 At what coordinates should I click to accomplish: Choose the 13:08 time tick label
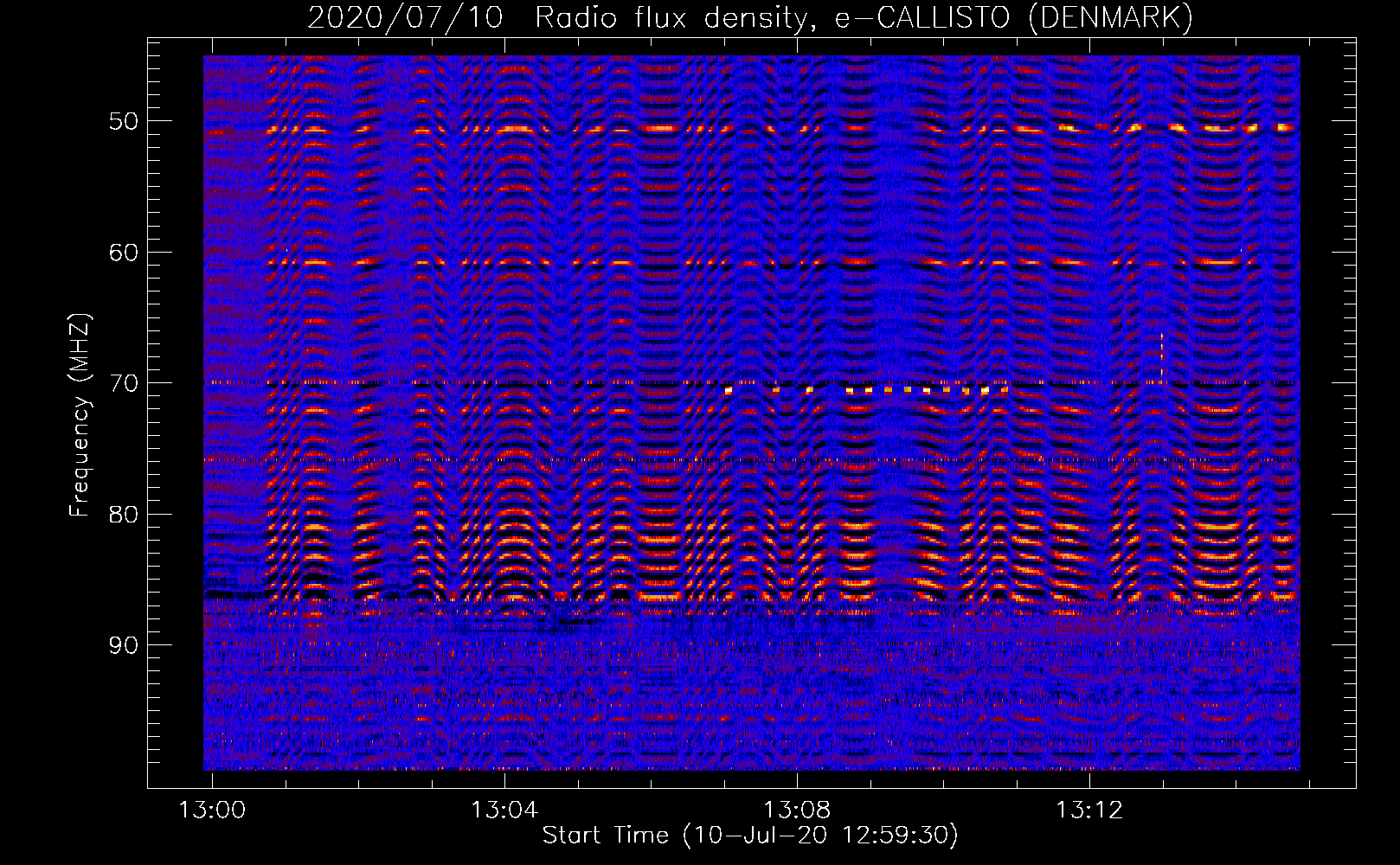click(x=797, y=810)
